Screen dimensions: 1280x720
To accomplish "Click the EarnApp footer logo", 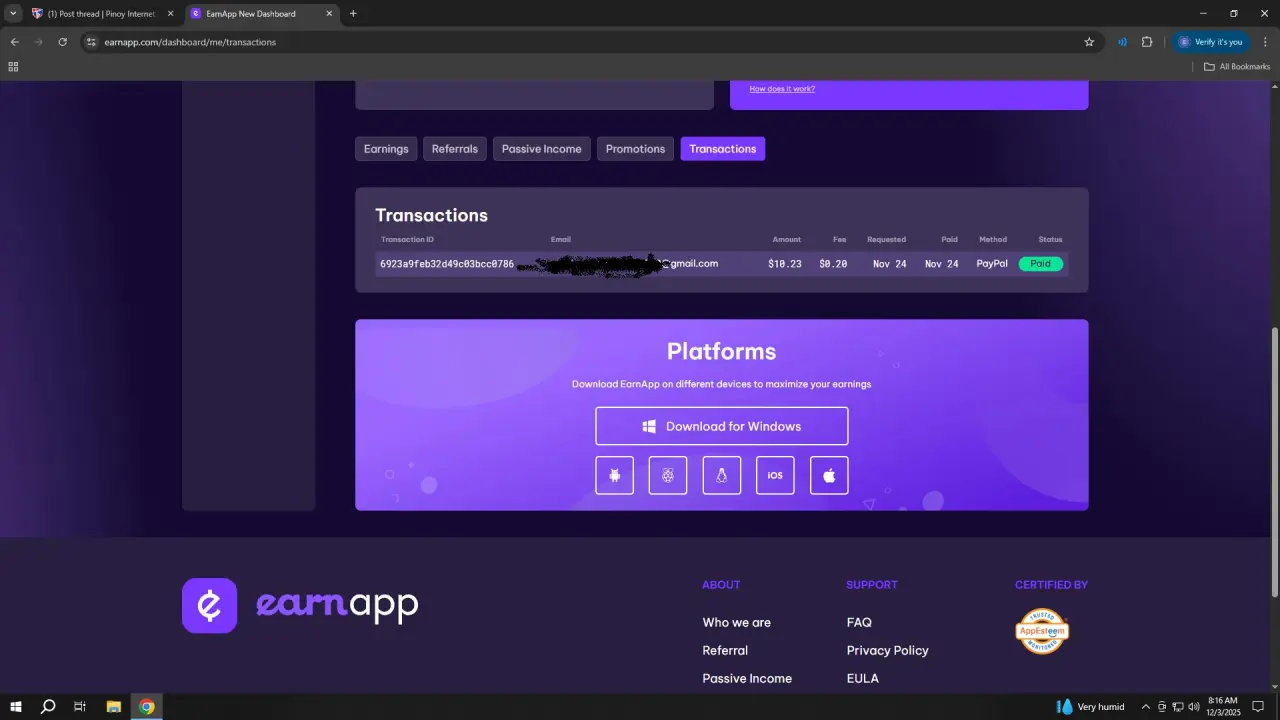I will tap(300, 605).
